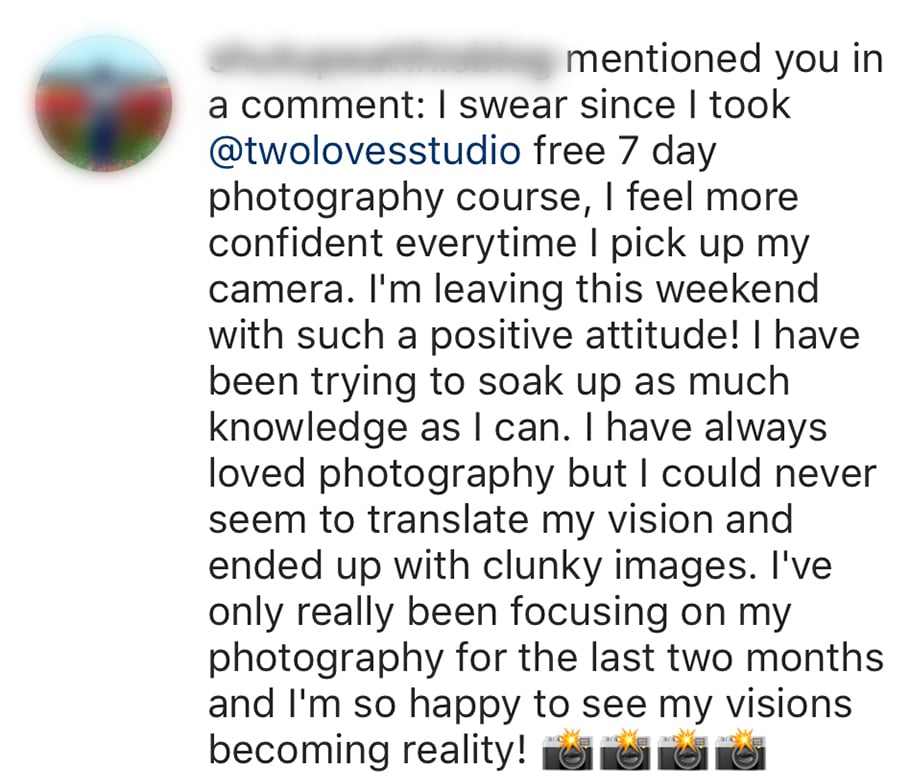Click the first camera flash emoji
This screenshot has width=921, height=783.
(567, 750)
